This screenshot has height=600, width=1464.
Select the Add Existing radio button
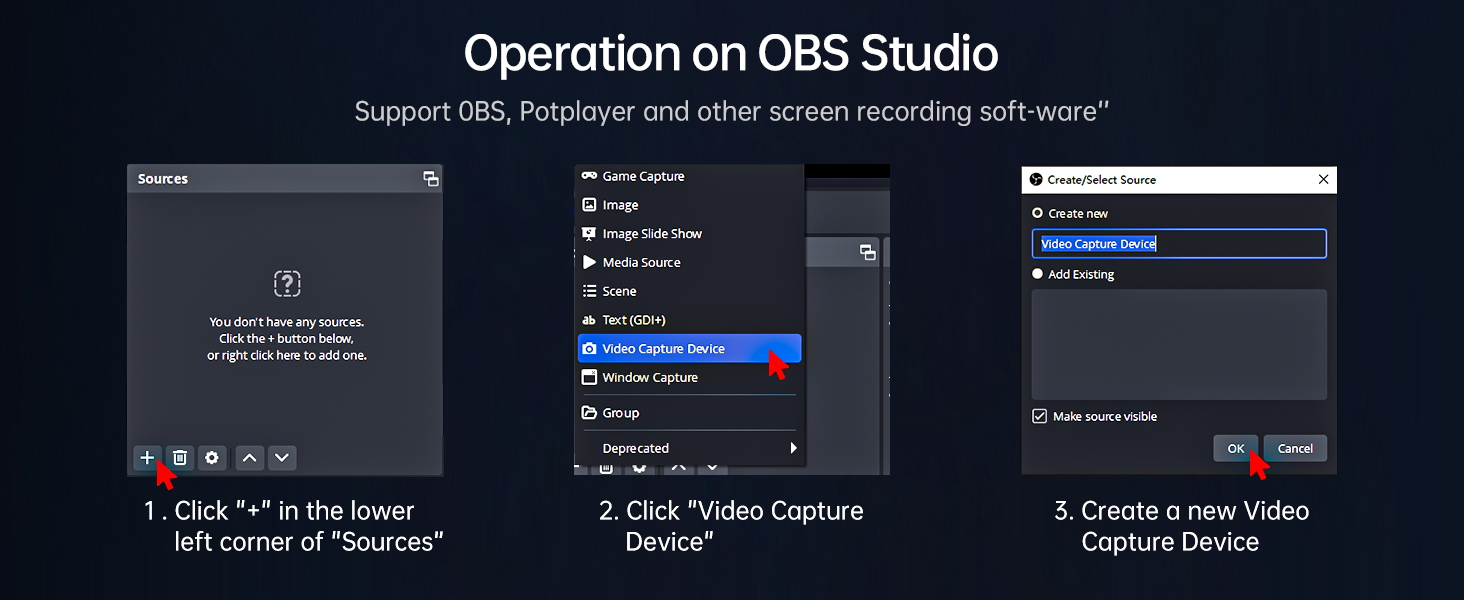(1038, 274)
